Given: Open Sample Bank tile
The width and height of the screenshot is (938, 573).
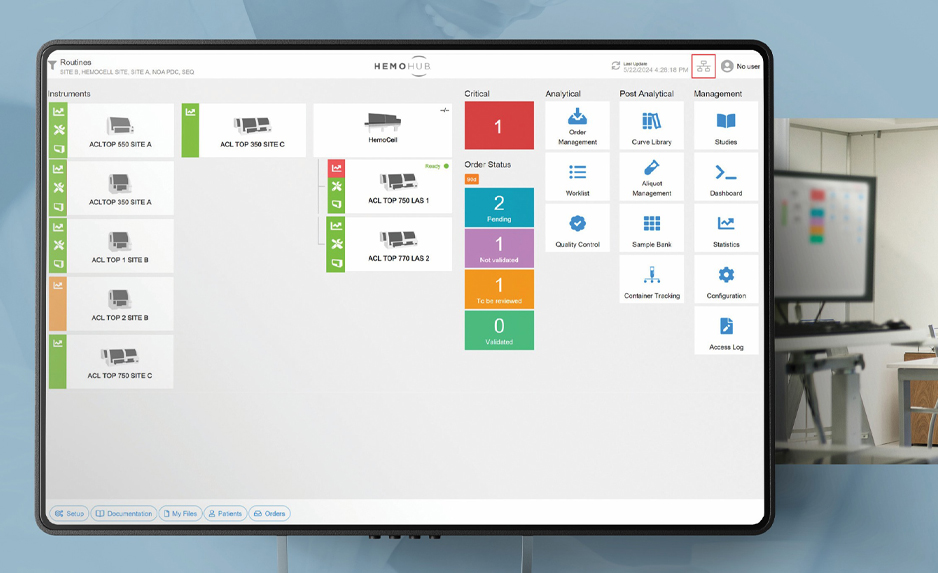Looking at the screenshot, I should point(651,228).
